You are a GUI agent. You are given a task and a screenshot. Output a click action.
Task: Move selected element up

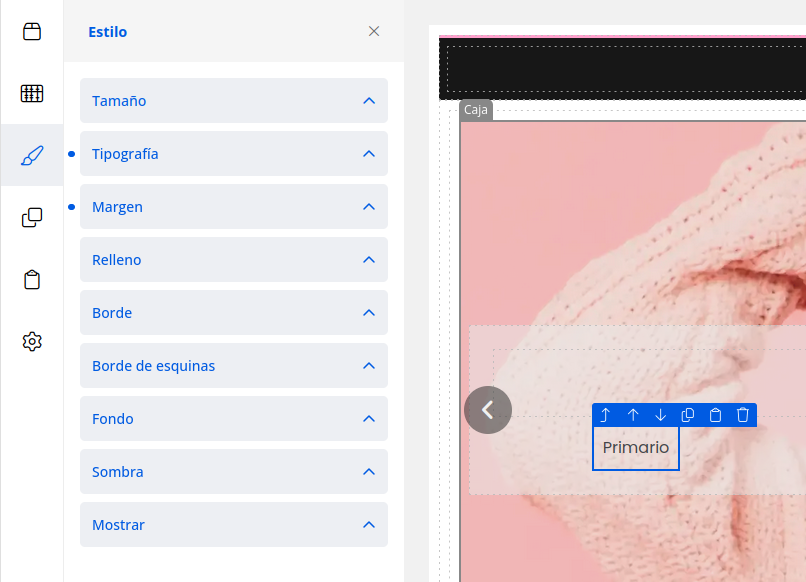tap(633, 415)
